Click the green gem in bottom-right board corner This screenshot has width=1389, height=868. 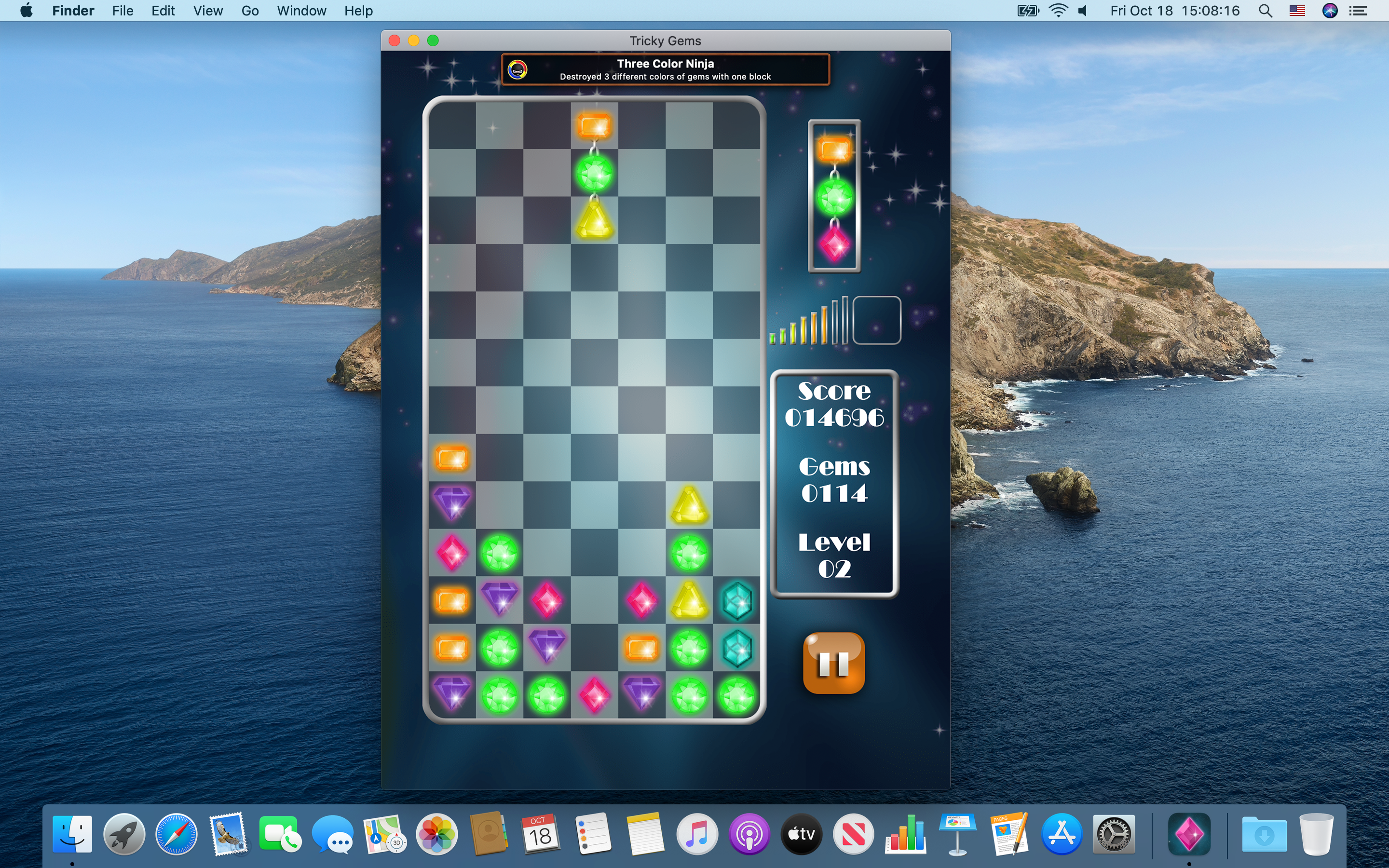(x=737, y=695)
